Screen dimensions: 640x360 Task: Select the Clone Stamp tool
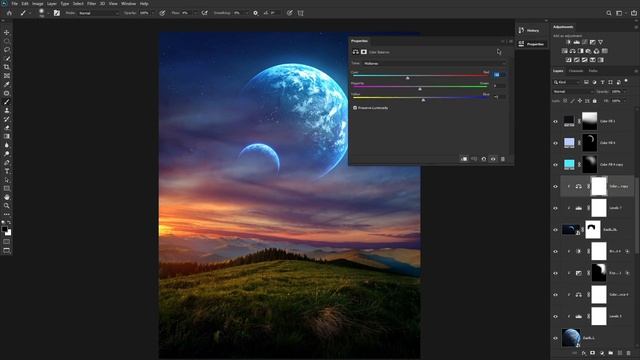click(7, 111)
